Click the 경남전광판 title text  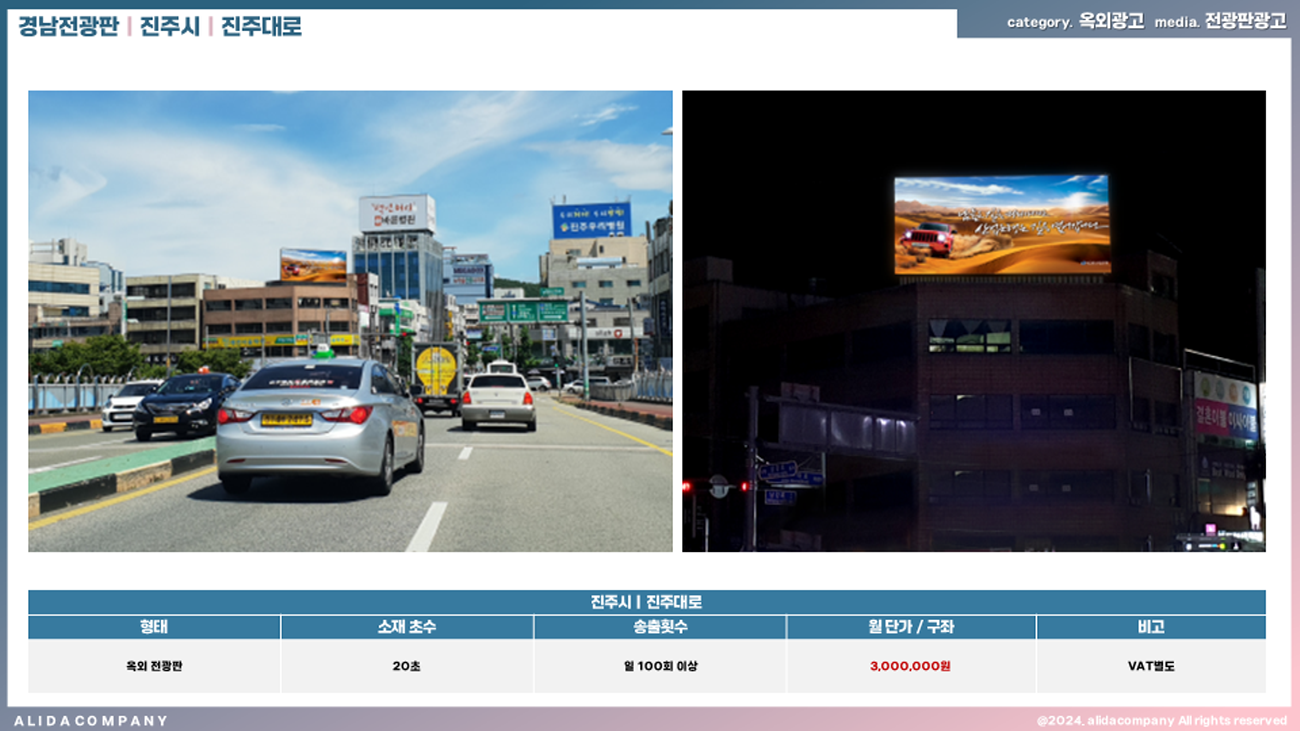(x=68, y=26)
